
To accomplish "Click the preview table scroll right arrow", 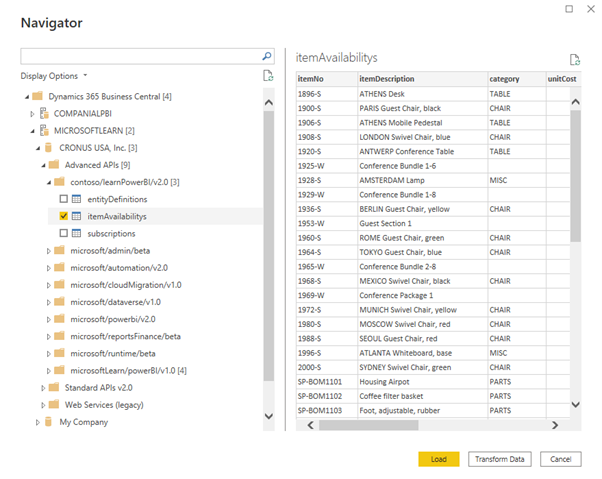I will (555, 425).
